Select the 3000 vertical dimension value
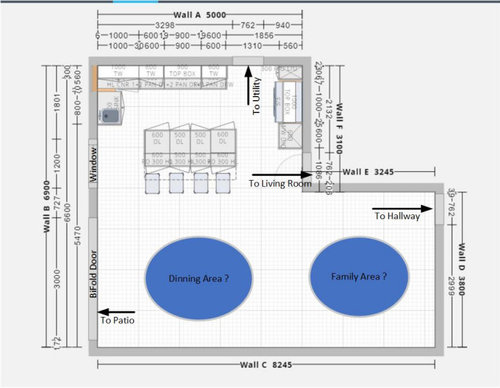This screenshot has width=500, height=388. (57, 279)
